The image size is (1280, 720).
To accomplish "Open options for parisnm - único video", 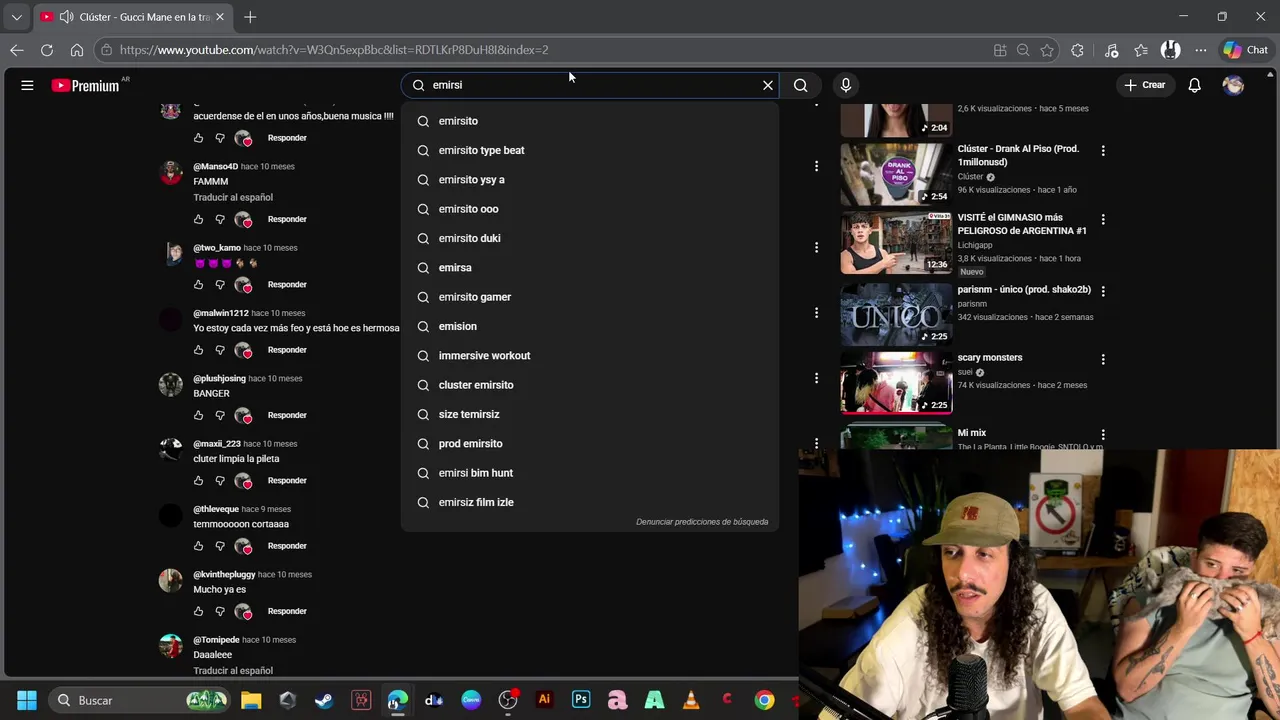I will click(1103, 291).
